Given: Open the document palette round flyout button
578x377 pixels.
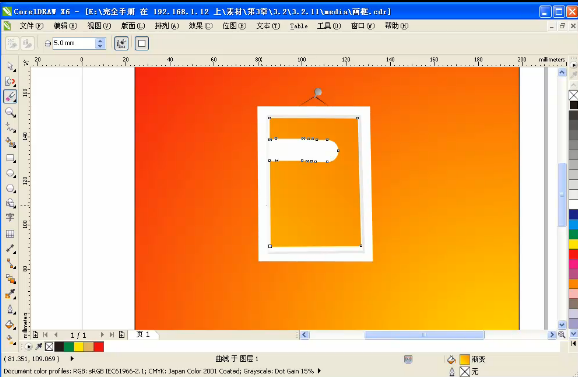Looking at the screenshot, I should click(x=28, y=346).
